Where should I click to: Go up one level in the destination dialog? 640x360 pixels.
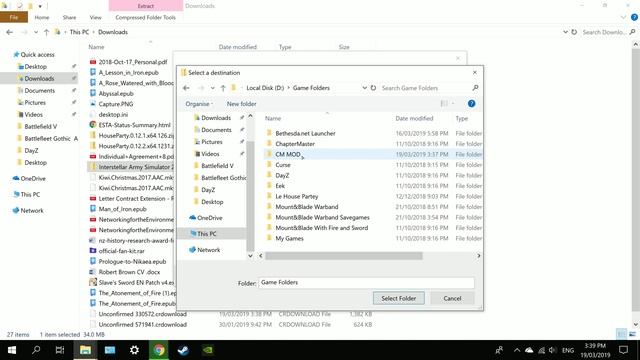coord(223,88)
